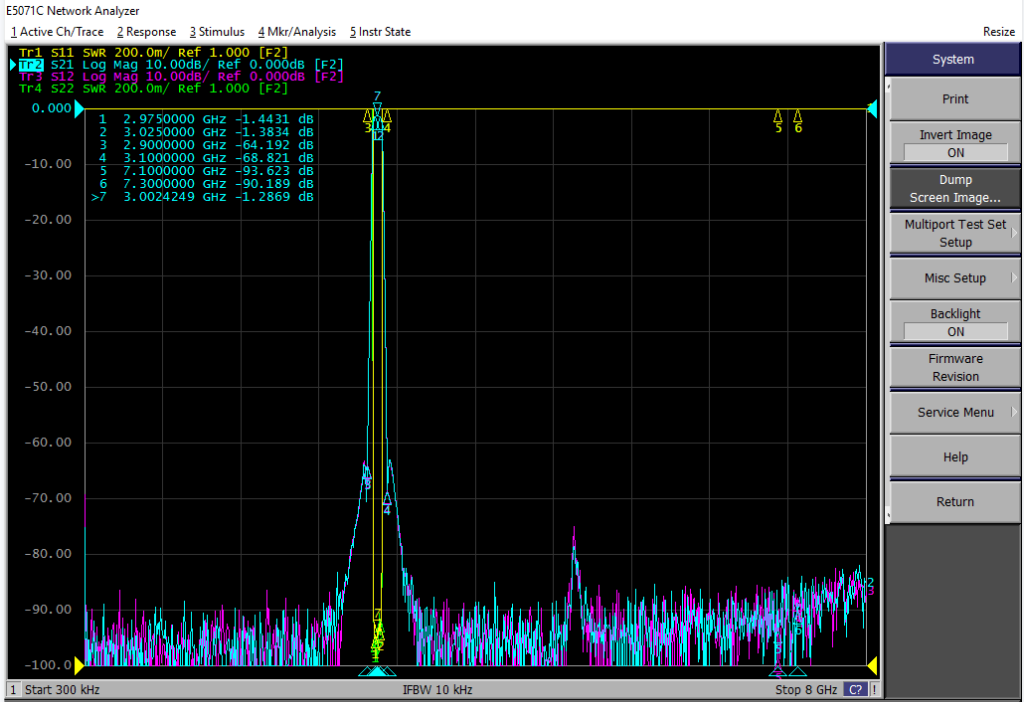
Task: Expand the Service Menu submenu
Action: tap(955, 412)
